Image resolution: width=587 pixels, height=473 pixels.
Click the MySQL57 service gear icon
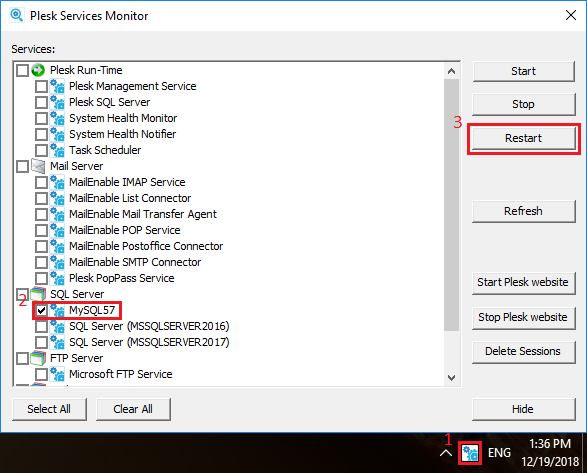[57, 310]
